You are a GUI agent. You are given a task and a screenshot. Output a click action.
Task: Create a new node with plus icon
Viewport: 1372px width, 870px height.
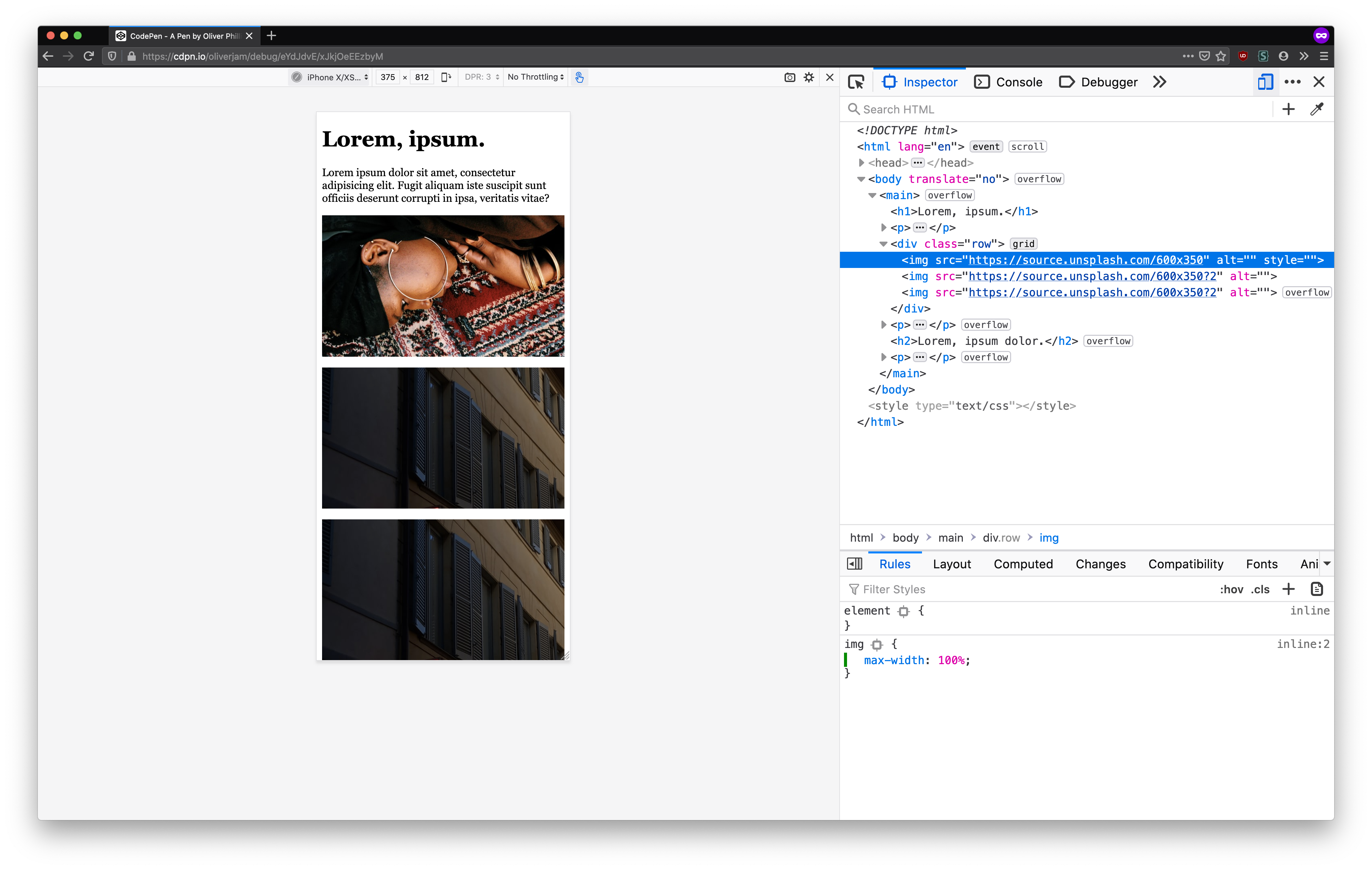1288,109
